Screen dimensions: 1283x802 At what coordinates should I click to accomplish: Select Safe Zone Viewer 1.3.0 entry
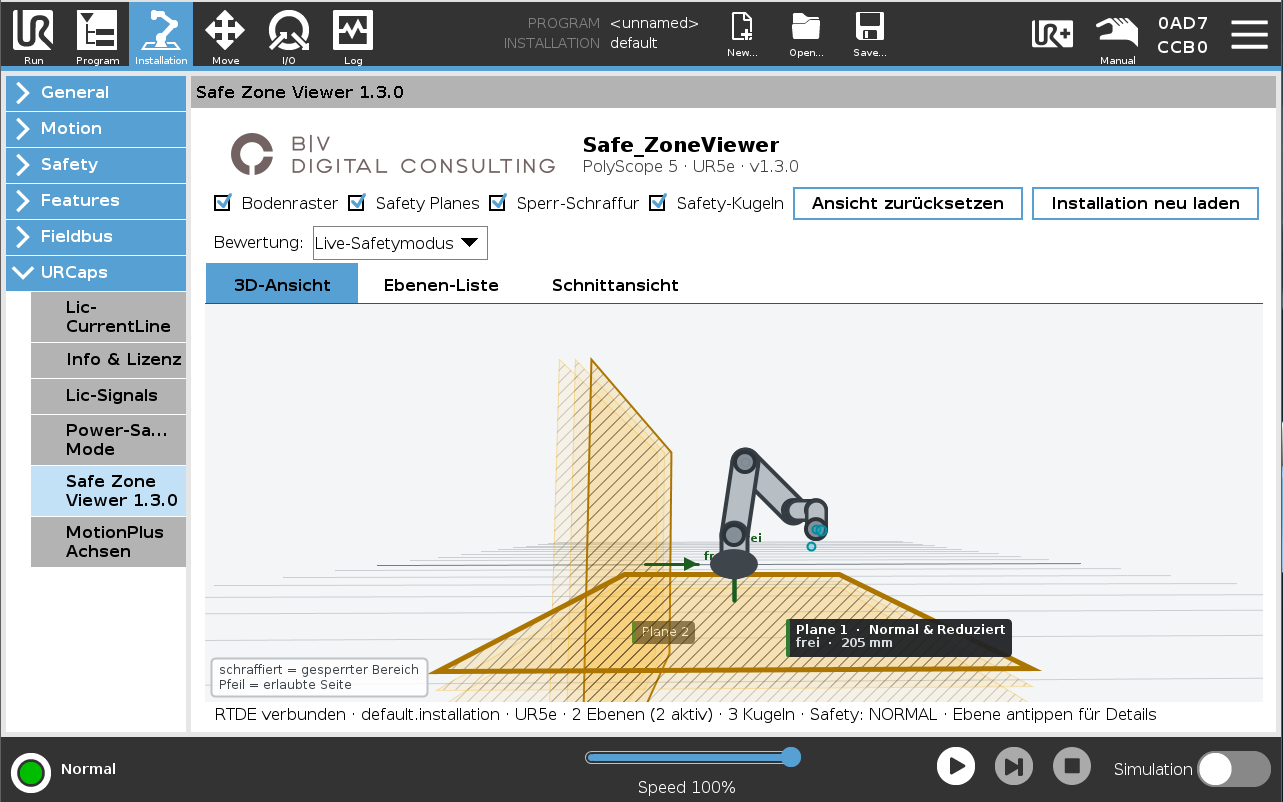[108, 491]
